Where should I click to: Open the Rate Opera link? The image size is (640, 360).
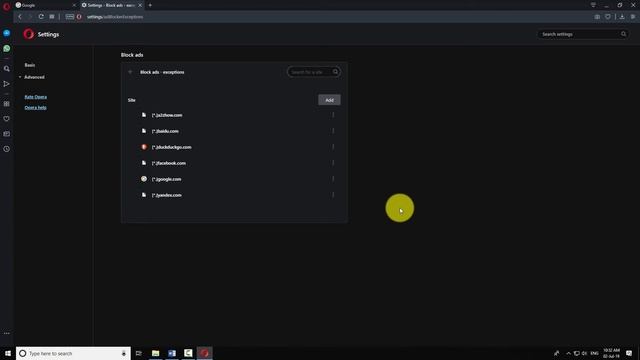point(36,97)
